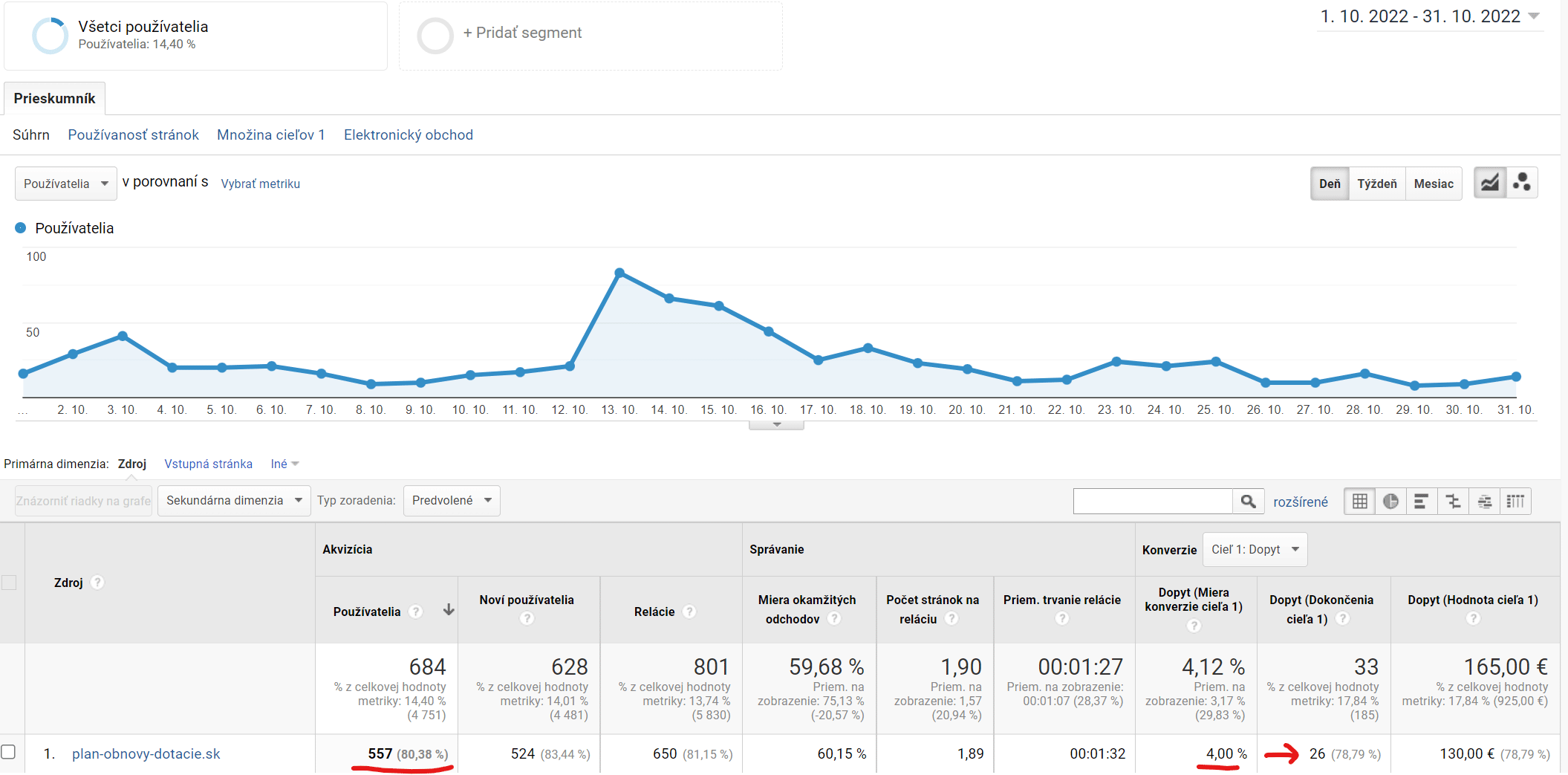
Task: Select pie chart percentage view icon
Action: click(x=1390, y=502)
